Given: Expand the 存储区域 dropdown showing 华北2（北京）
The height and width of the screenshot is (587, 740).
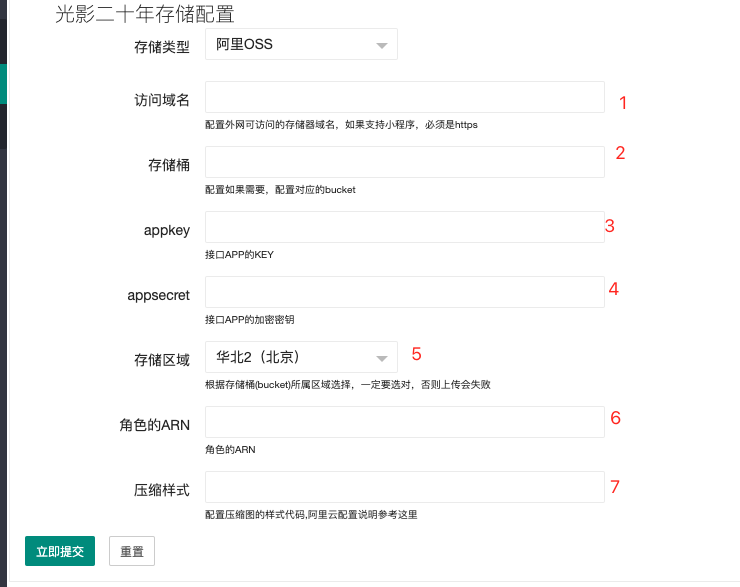Looking at the screenshot, I should [301, 357].
